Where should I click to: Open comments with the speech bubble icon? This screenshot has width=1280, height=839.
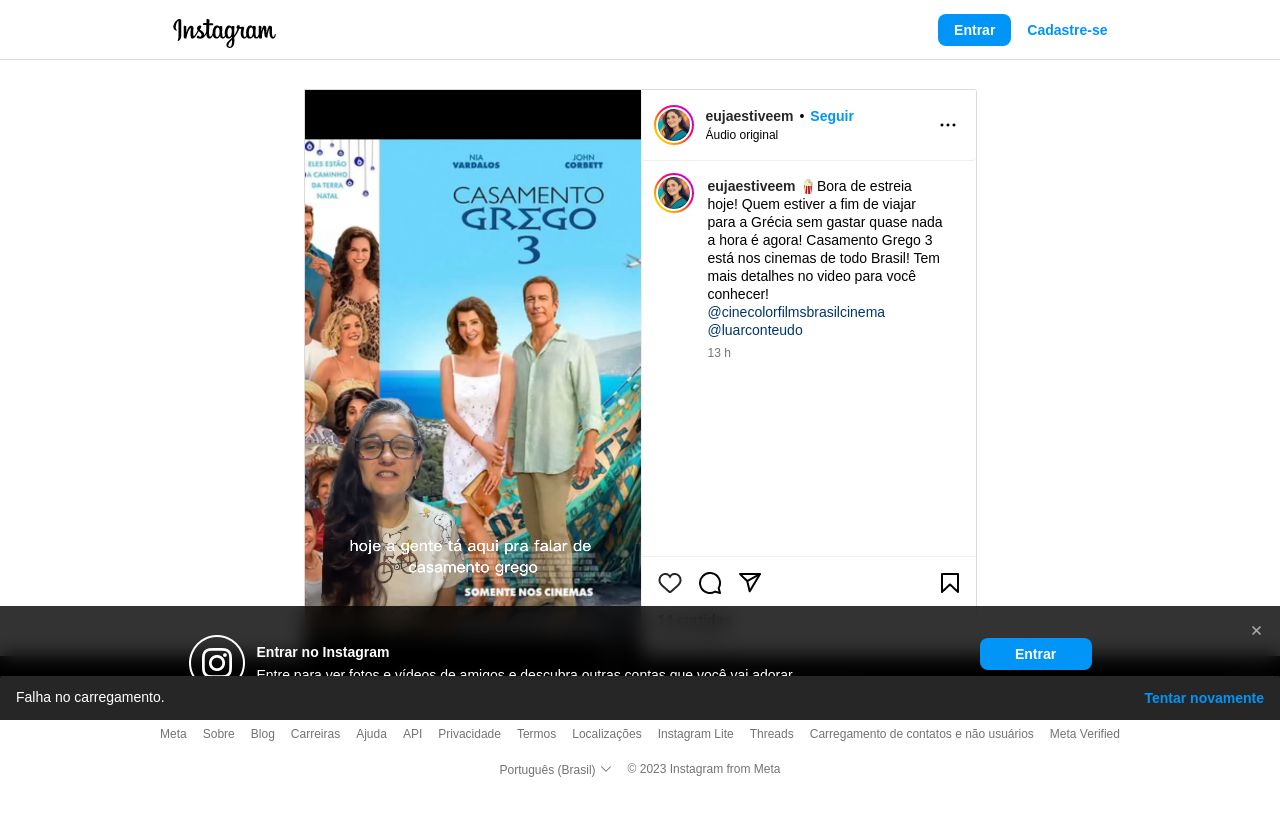pyautogui.click(x=710, y=583)
